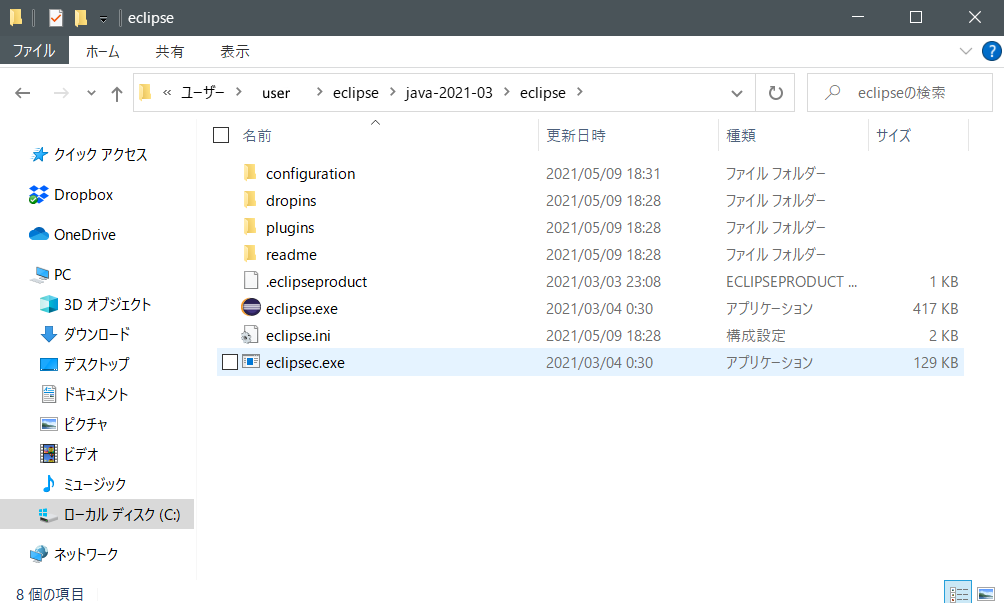The height and width of the screenshot is (603, 1004).
Task: Click properties icon in title bar
Action: click(x=56, y=17)
